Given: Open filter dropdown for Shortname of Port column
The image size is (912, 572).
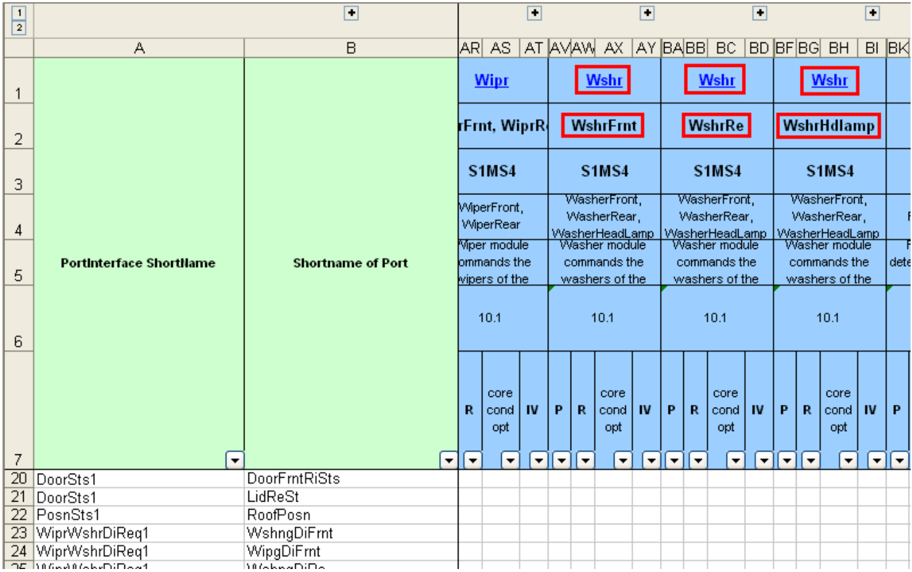Looking at the screenshot, I should [448, 460].
